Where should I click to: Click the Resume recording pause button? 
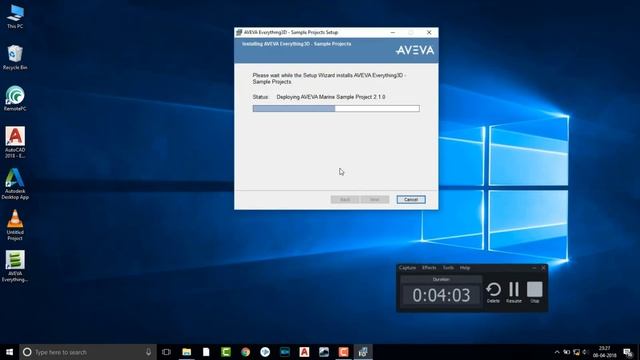coord(514,293)
